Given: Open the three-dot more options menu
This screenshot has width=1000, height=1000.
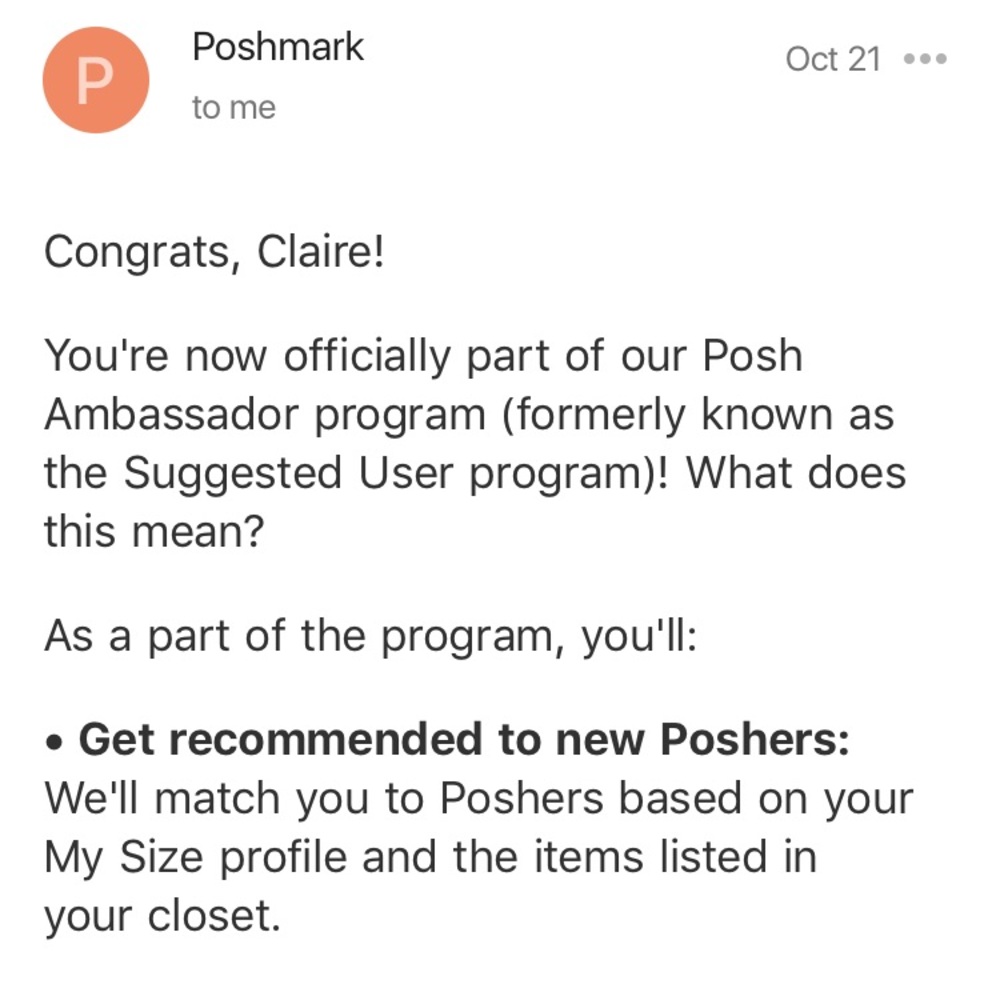Looking at the screenshot, I should 925,58.
